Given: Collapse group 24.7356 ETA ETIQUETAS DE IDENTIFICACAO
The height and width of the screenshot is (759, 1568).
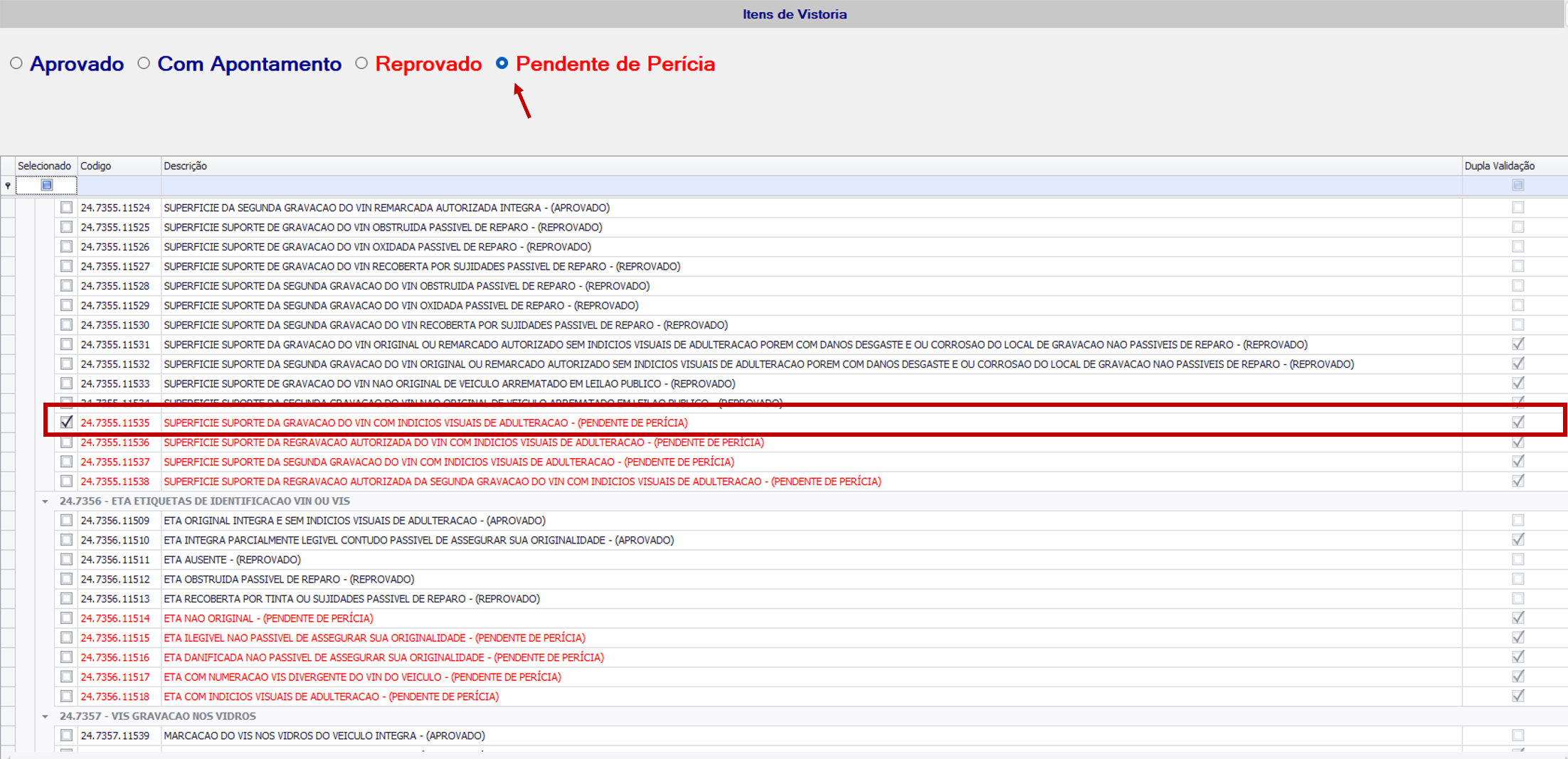Looking at the screenshot, I should pos(45,501).
